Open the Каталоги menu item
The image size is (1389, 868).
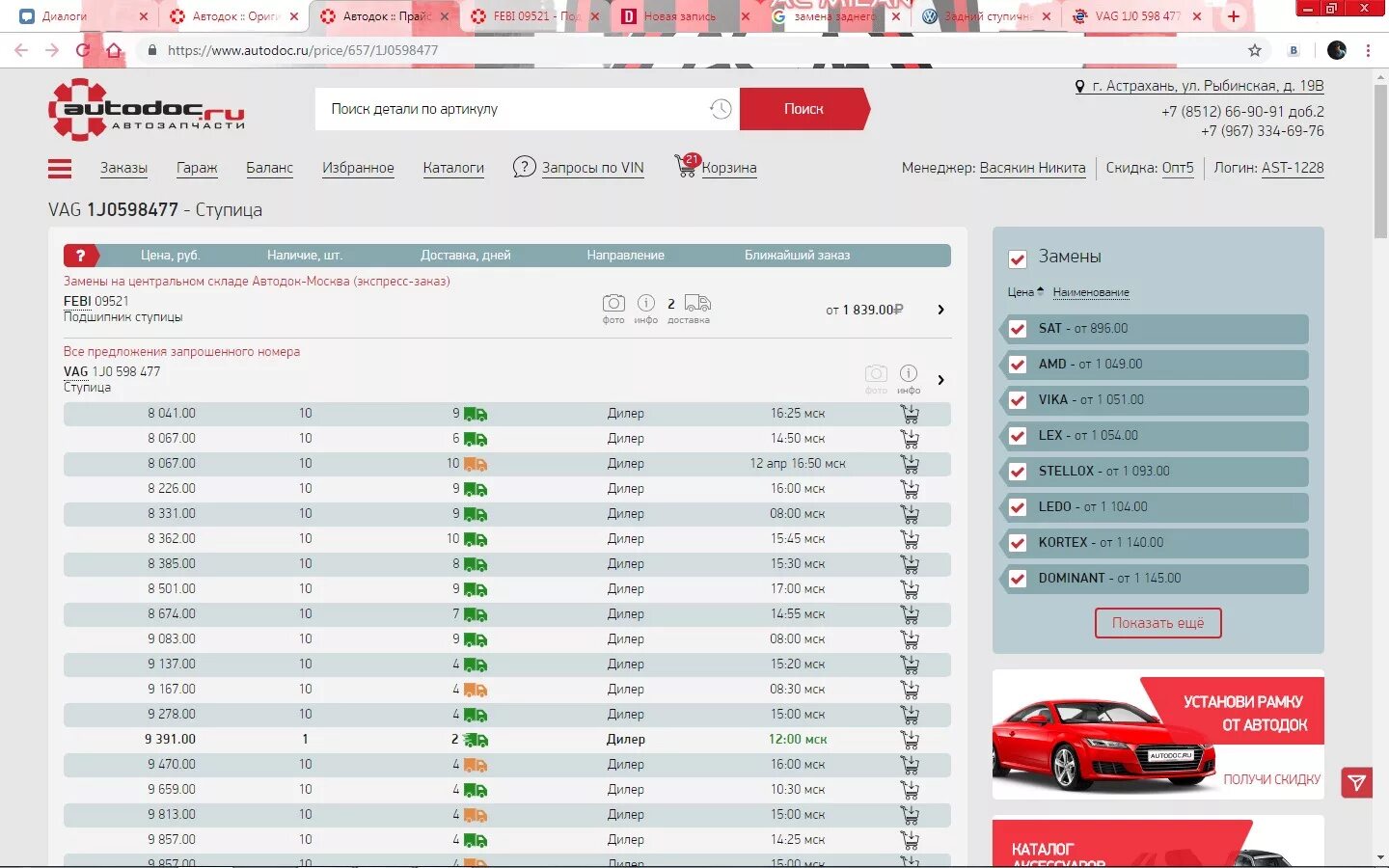point(453,168)
